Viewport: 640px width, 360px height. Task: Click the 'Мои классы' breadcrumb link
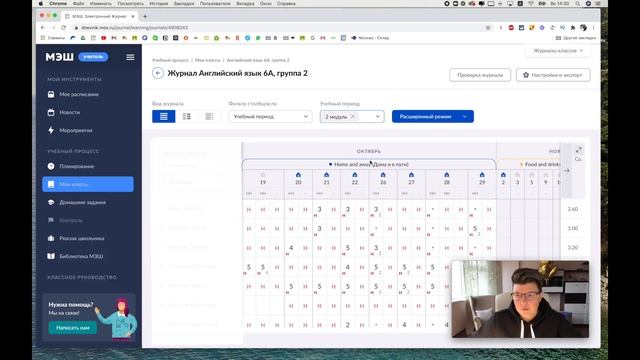click(208, 60)
